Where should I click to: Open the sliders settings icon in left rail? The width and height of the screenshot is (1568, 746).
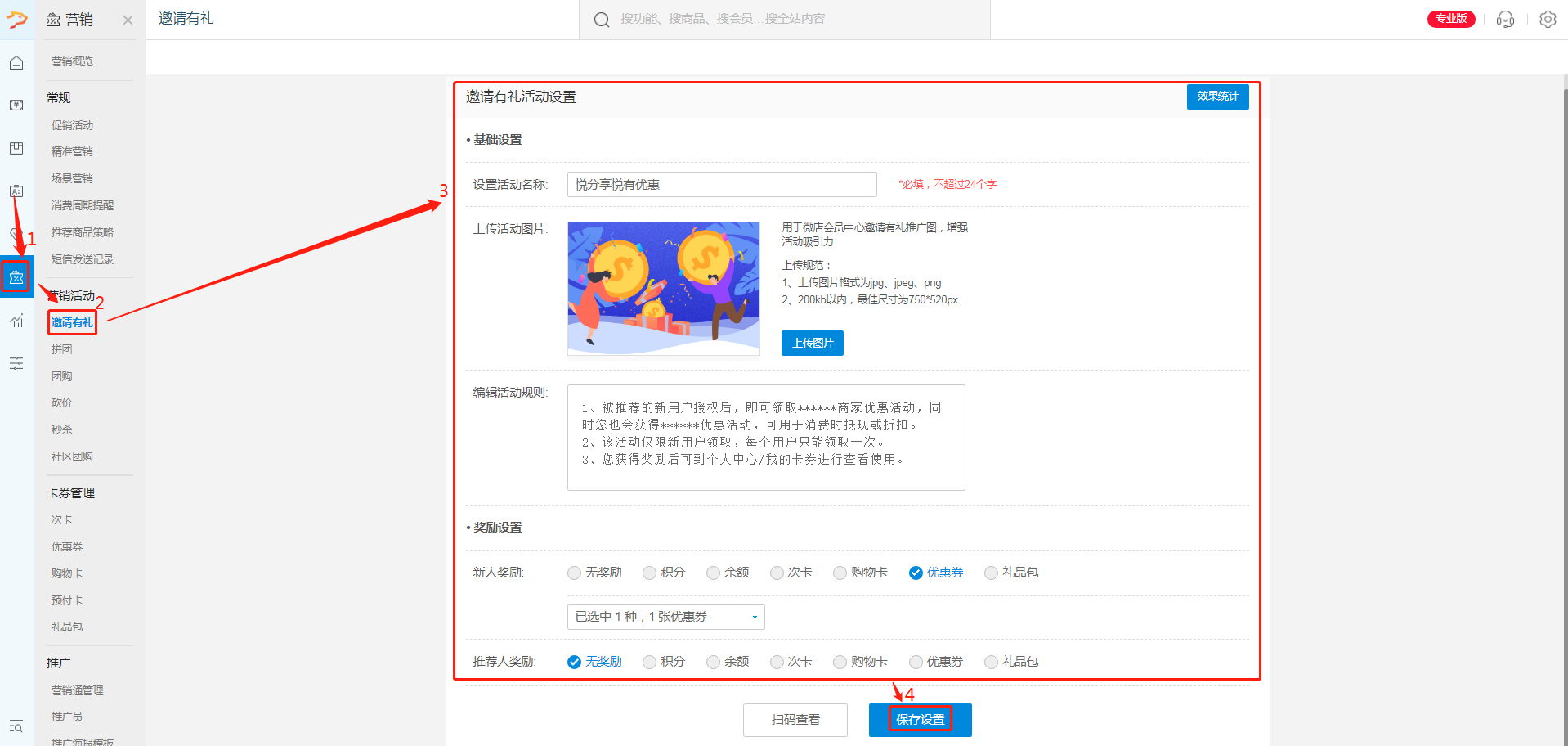click(16, 363)
